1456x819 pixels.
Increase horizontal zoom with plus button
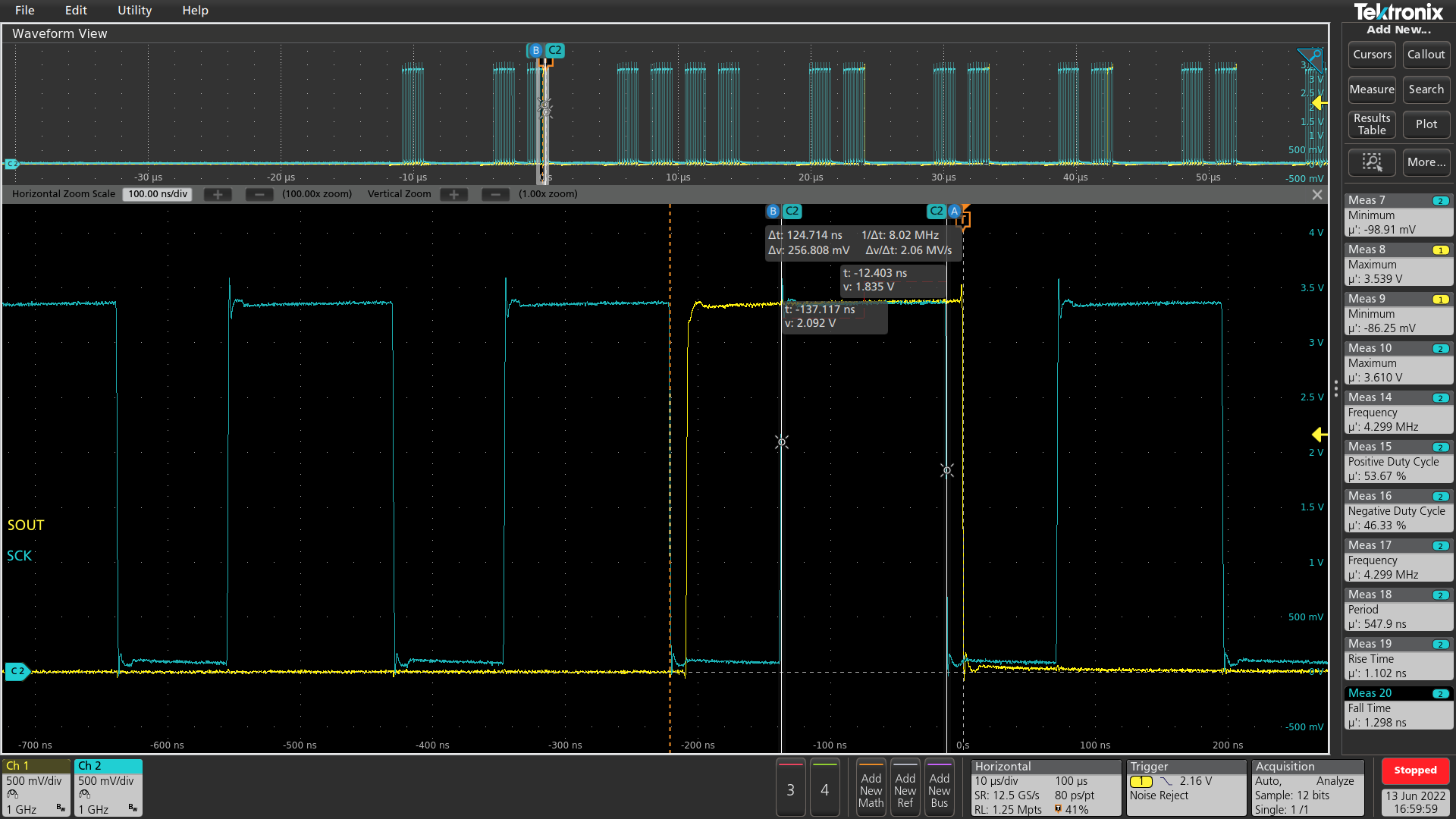[218, 194]
